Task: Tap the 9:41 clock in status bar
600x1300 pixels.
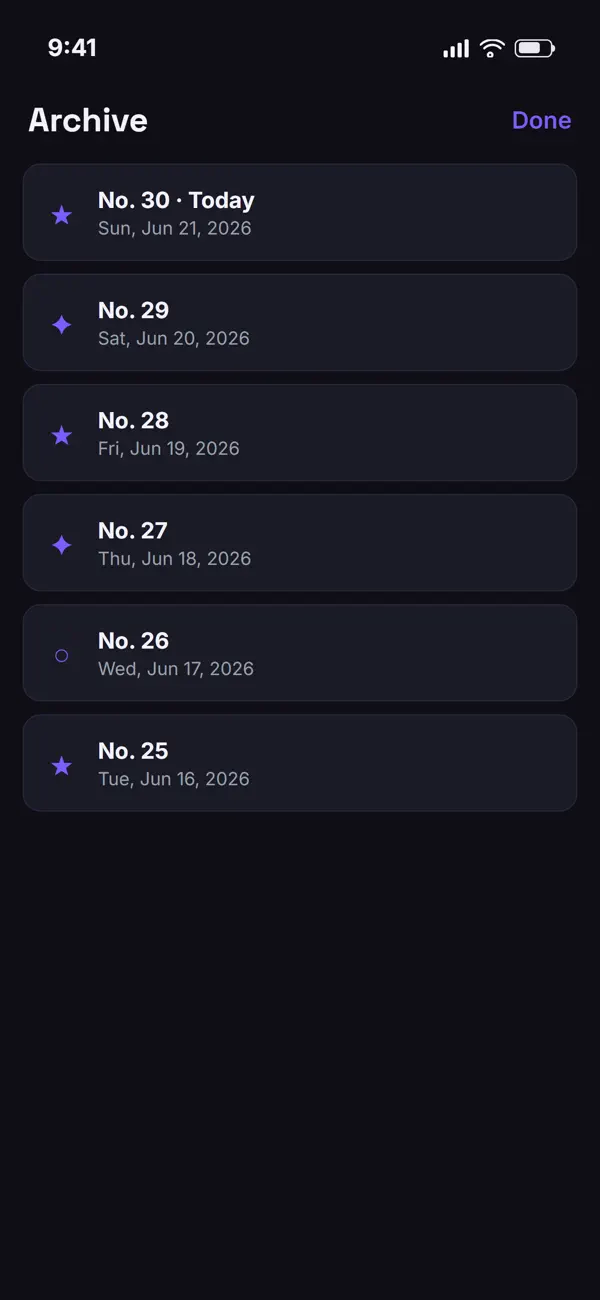Action: pos(72,48)
